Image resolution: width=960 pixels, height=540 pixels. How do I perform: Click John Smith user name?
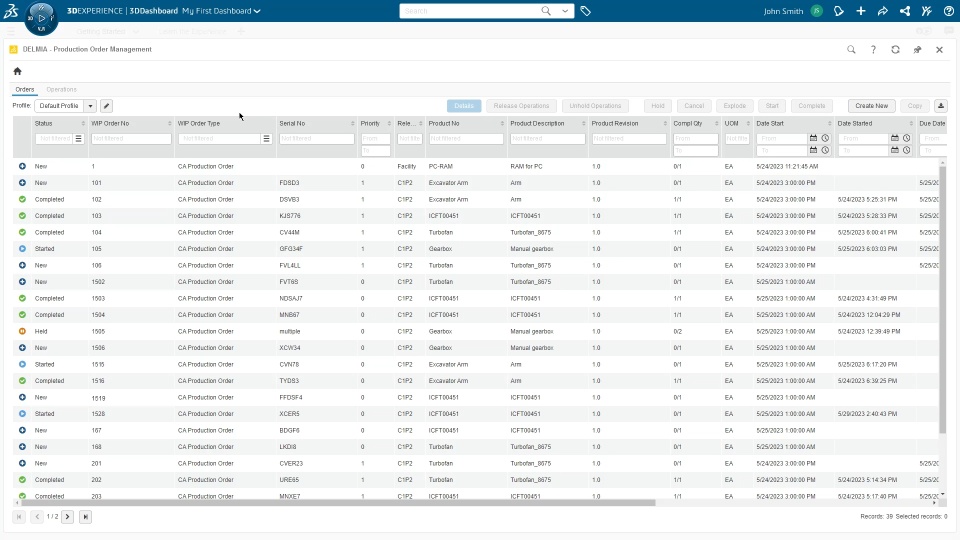point(783,11)
